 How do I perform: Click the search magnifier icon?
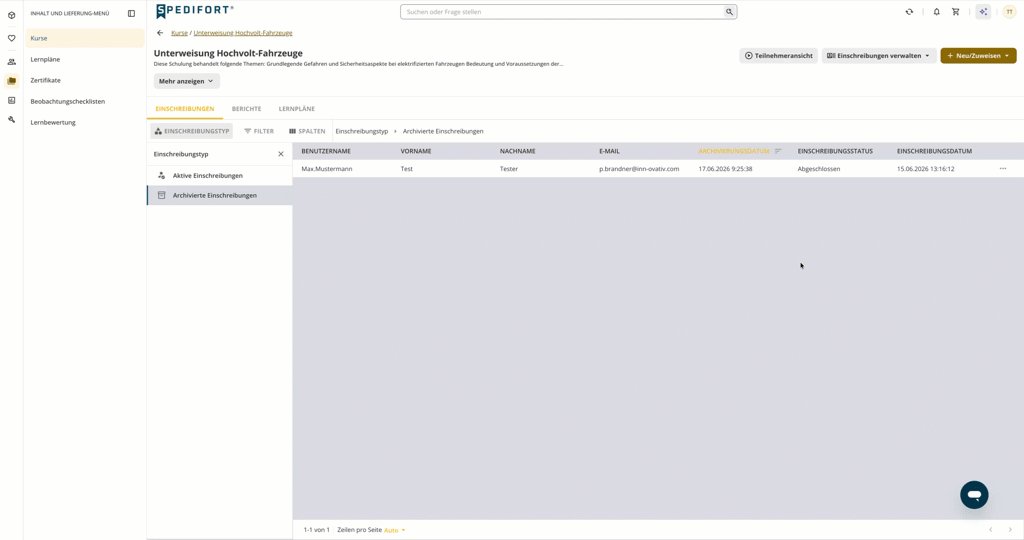point(729,12)
